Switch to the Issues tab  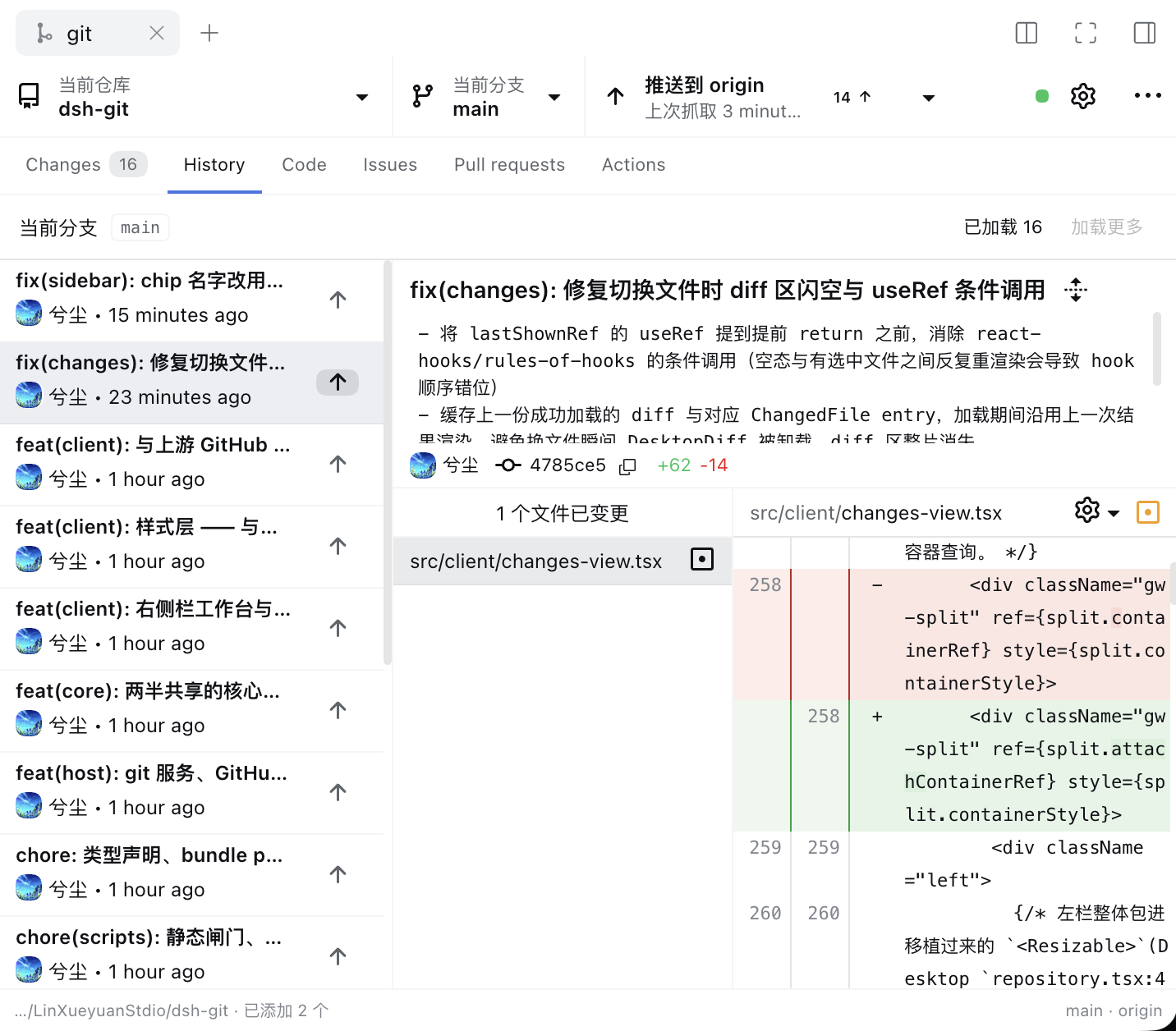pos(390,164)
